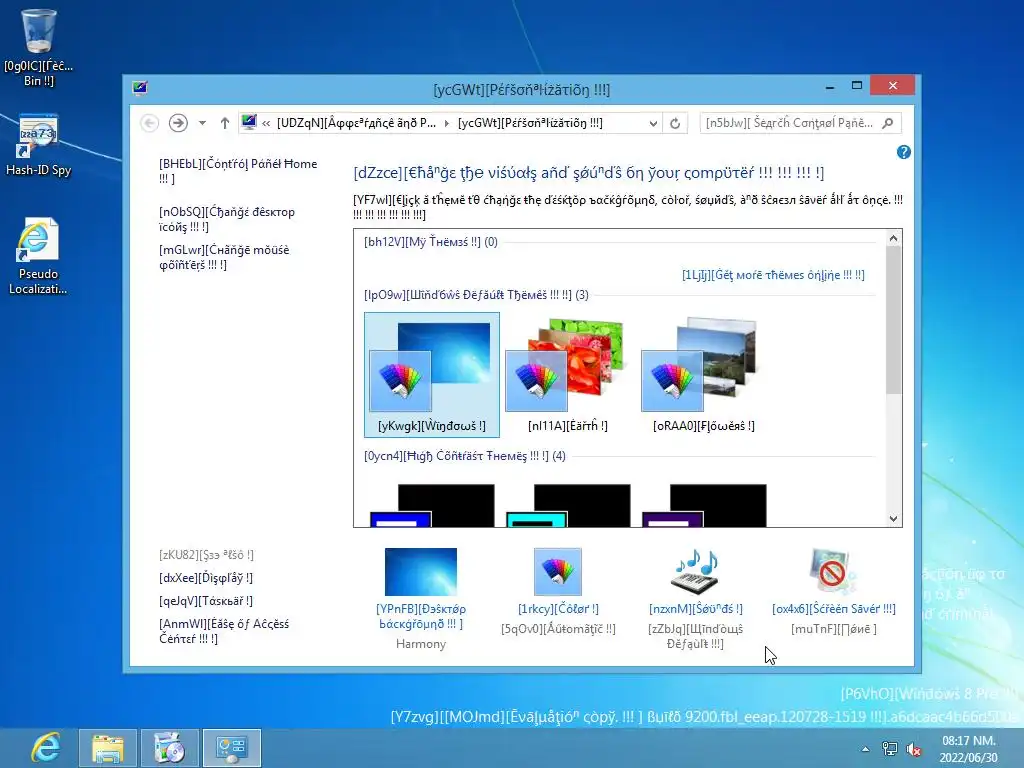Open the taskbar clock and date

pyautogui.click(x=968, y=749)
